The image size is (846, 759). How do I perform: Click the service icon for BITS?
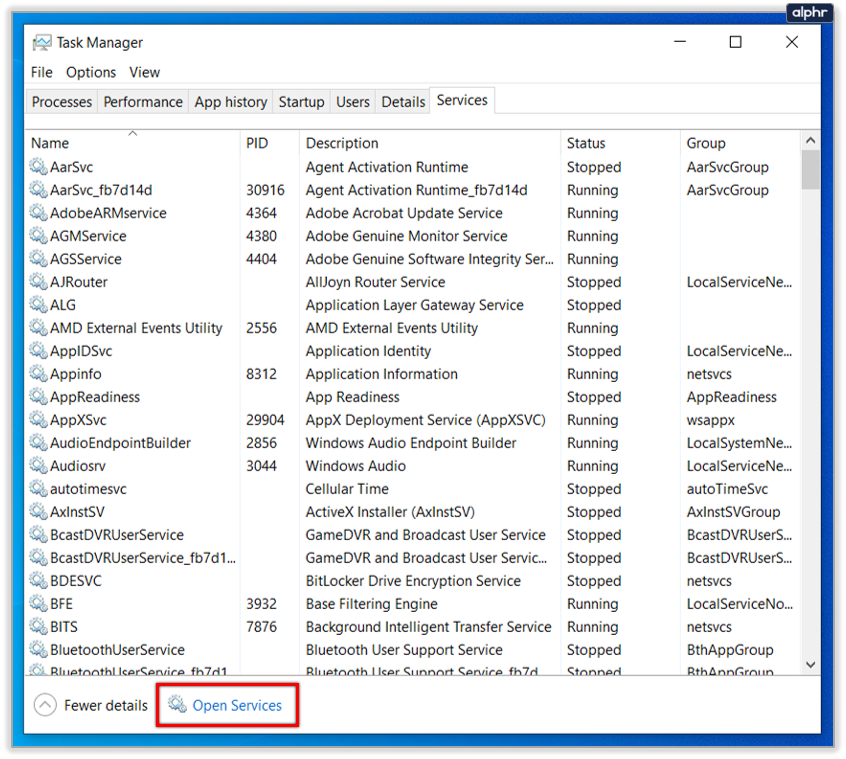point(38,626)
